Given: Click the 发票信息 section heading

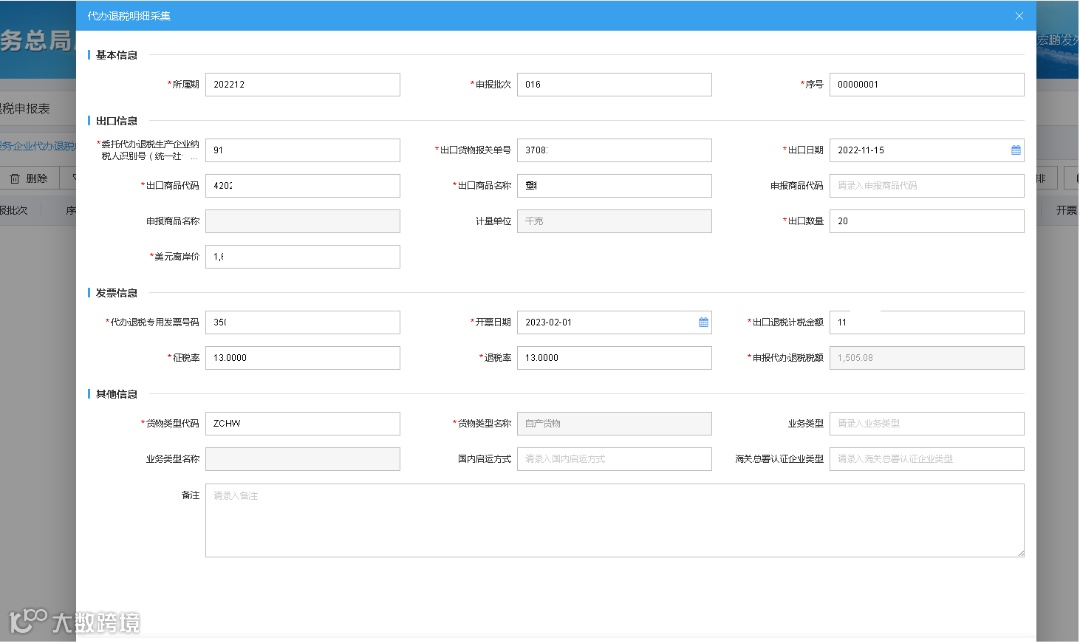Looking at the screenshot, I should point(116,293).
